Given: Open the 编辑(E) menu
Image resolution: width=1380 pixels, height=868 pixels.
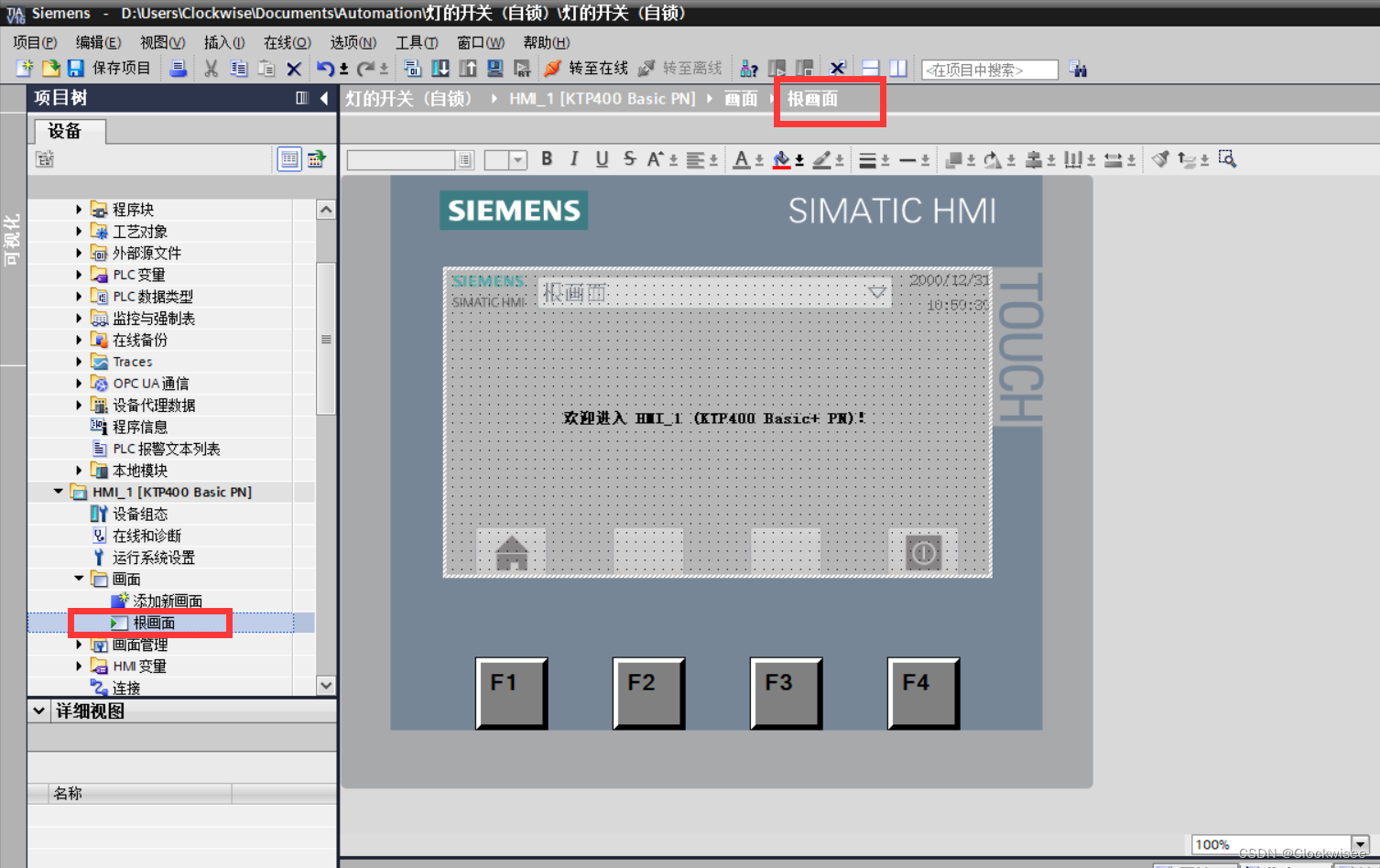Looking at the screenshot, I should click(98, 42).
